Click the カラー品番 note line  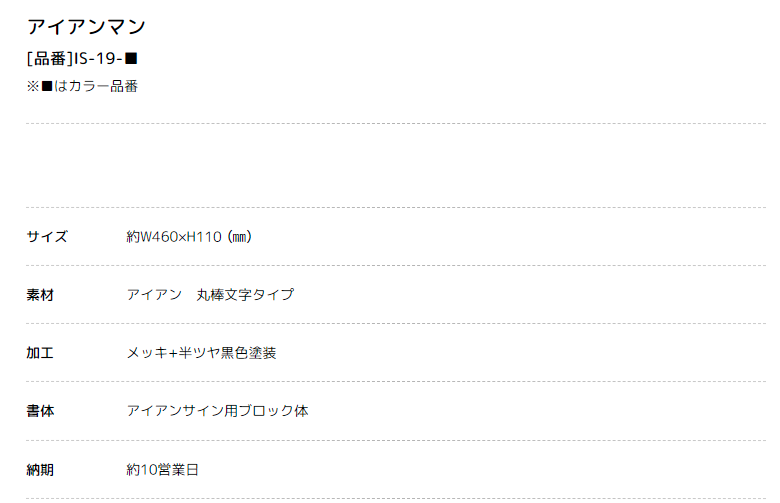pyautogui.click(x=82, y=86)
